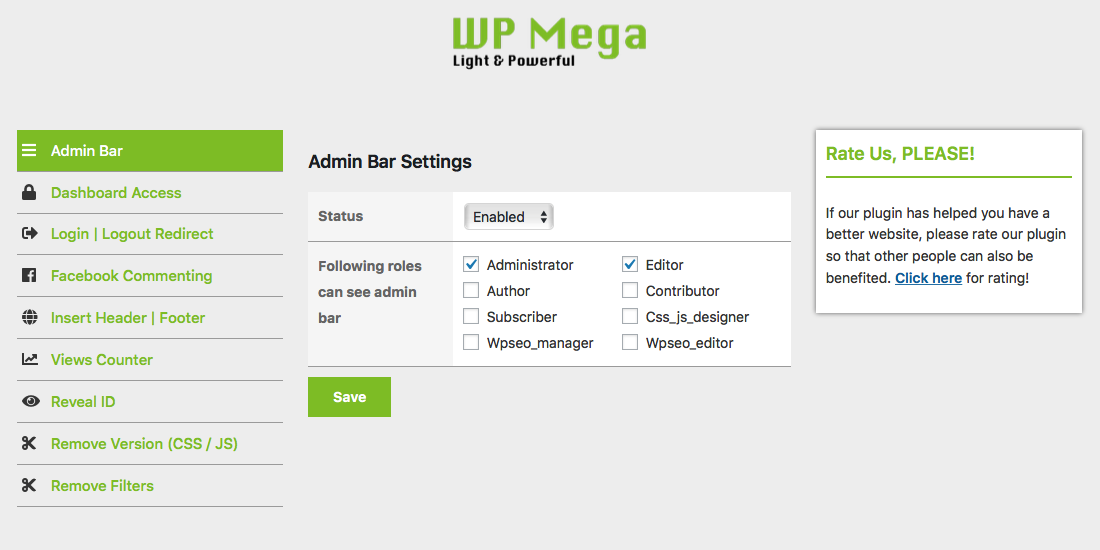Click the hamburger icon beside Admin Bar
The image size is (1100, 550).
(29, 150)
